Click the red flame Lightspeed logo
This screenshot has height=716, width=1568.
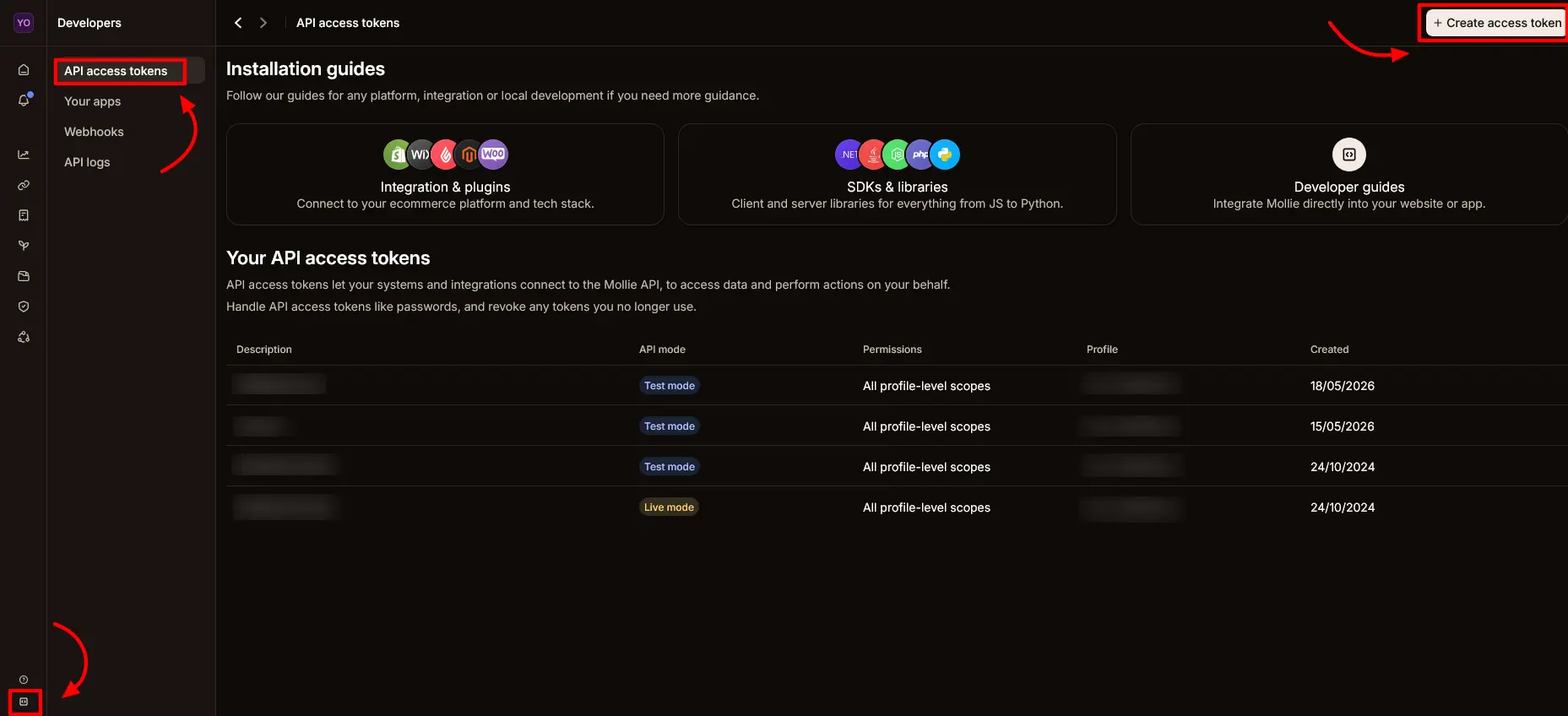[x=445, y=155]
